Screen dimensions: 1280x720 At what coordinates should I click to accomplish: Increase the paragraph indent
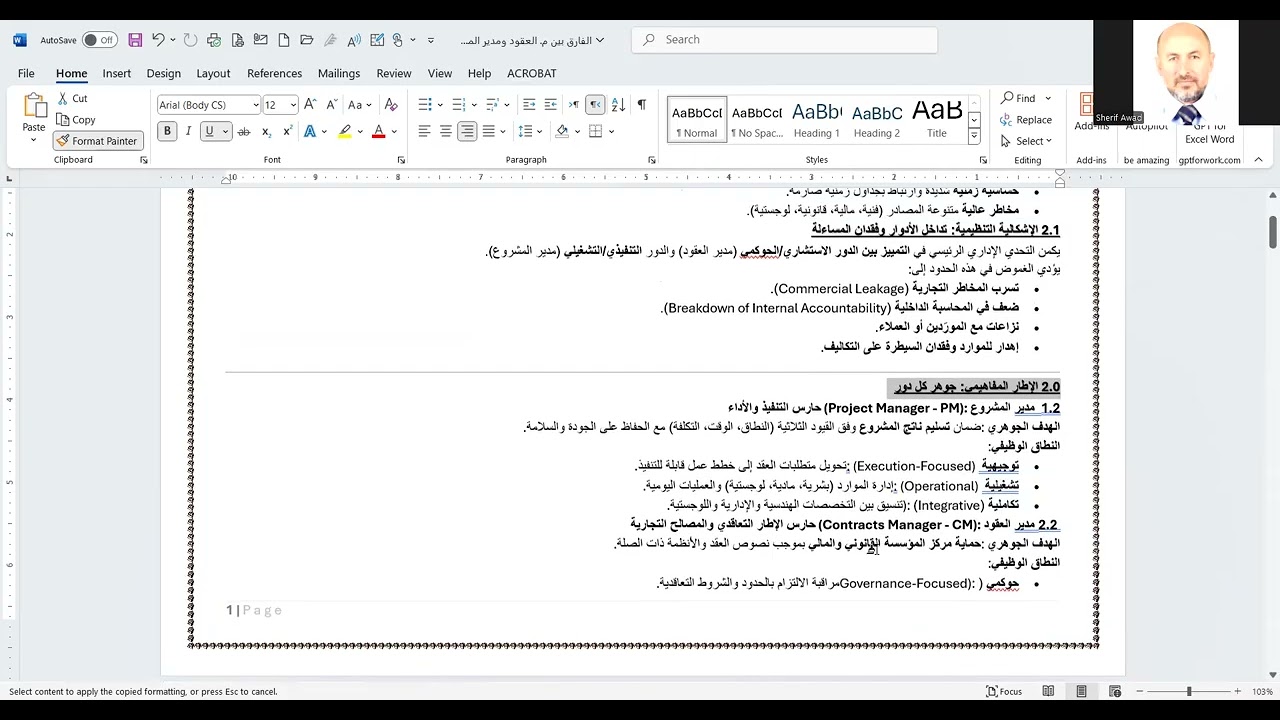551,105
